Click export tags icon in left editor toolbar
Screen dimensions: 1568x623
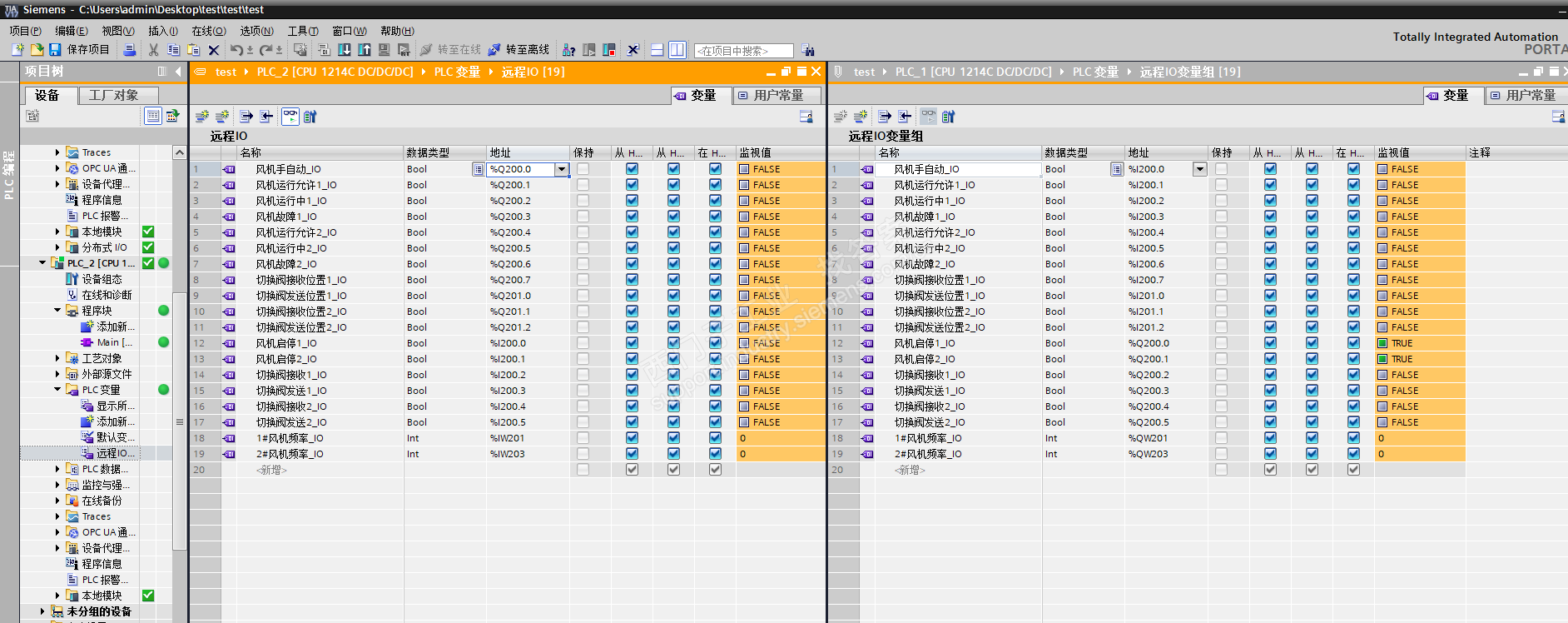coord(246,117)
